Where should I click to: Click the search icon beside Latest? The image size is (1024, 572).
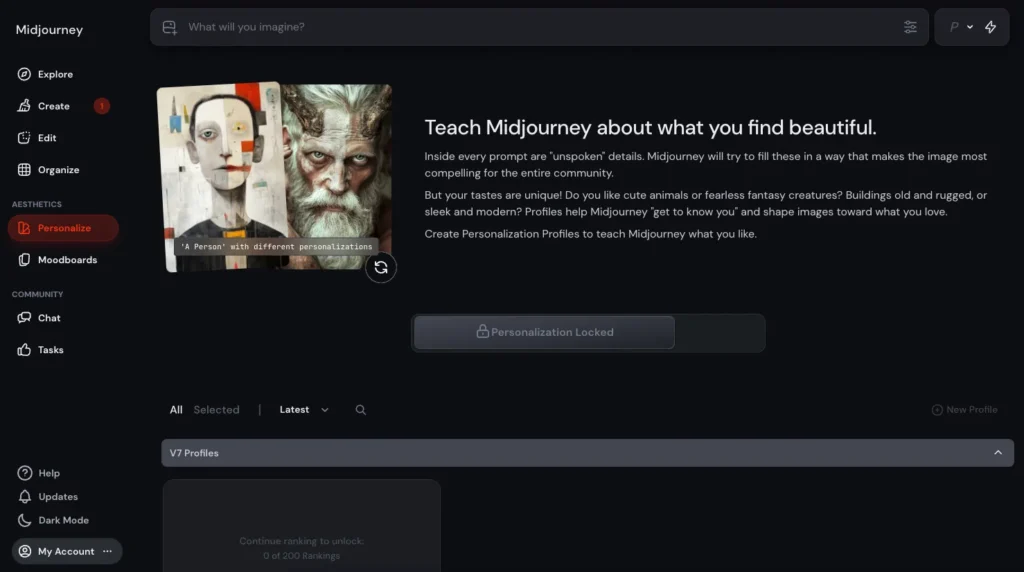pyautogui.click(x=361, y=410)
